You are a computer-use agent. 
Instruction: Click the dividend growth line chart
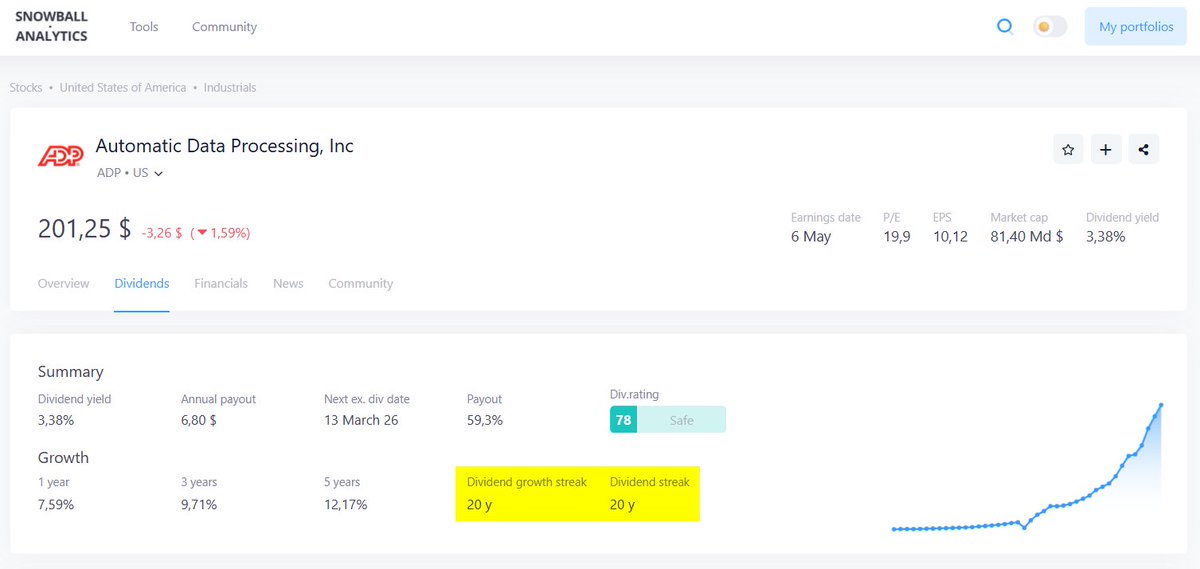pos(1027,466)
